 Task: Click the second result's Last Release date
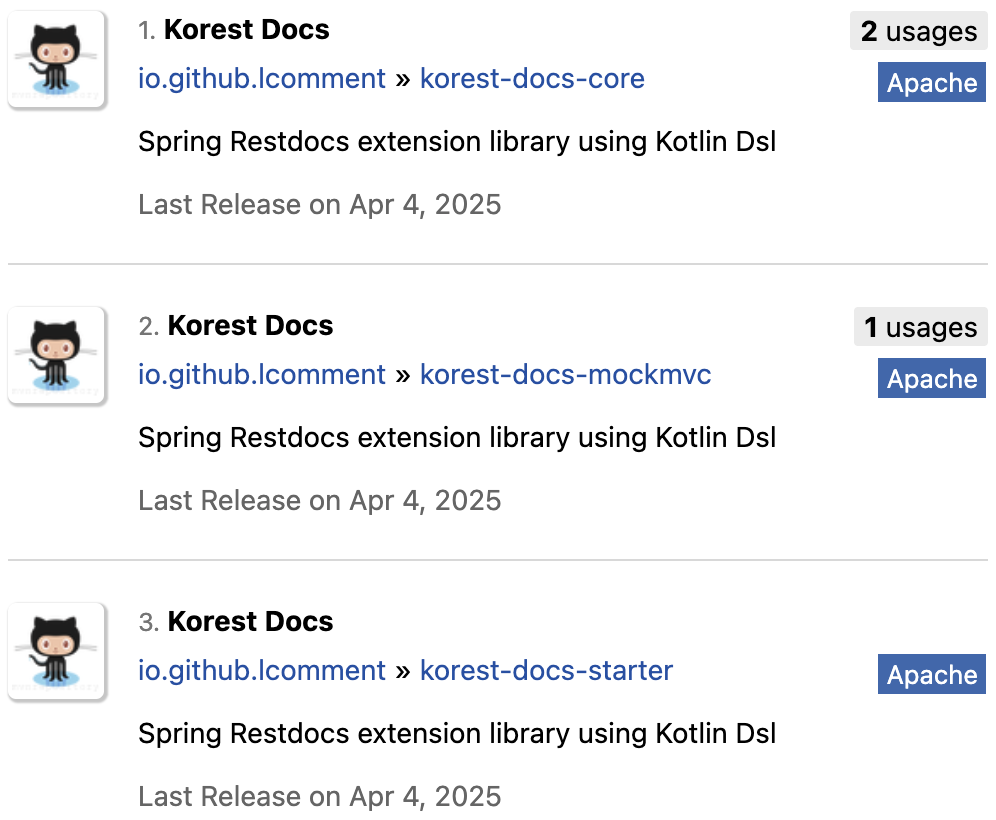(x=320, y=501)
